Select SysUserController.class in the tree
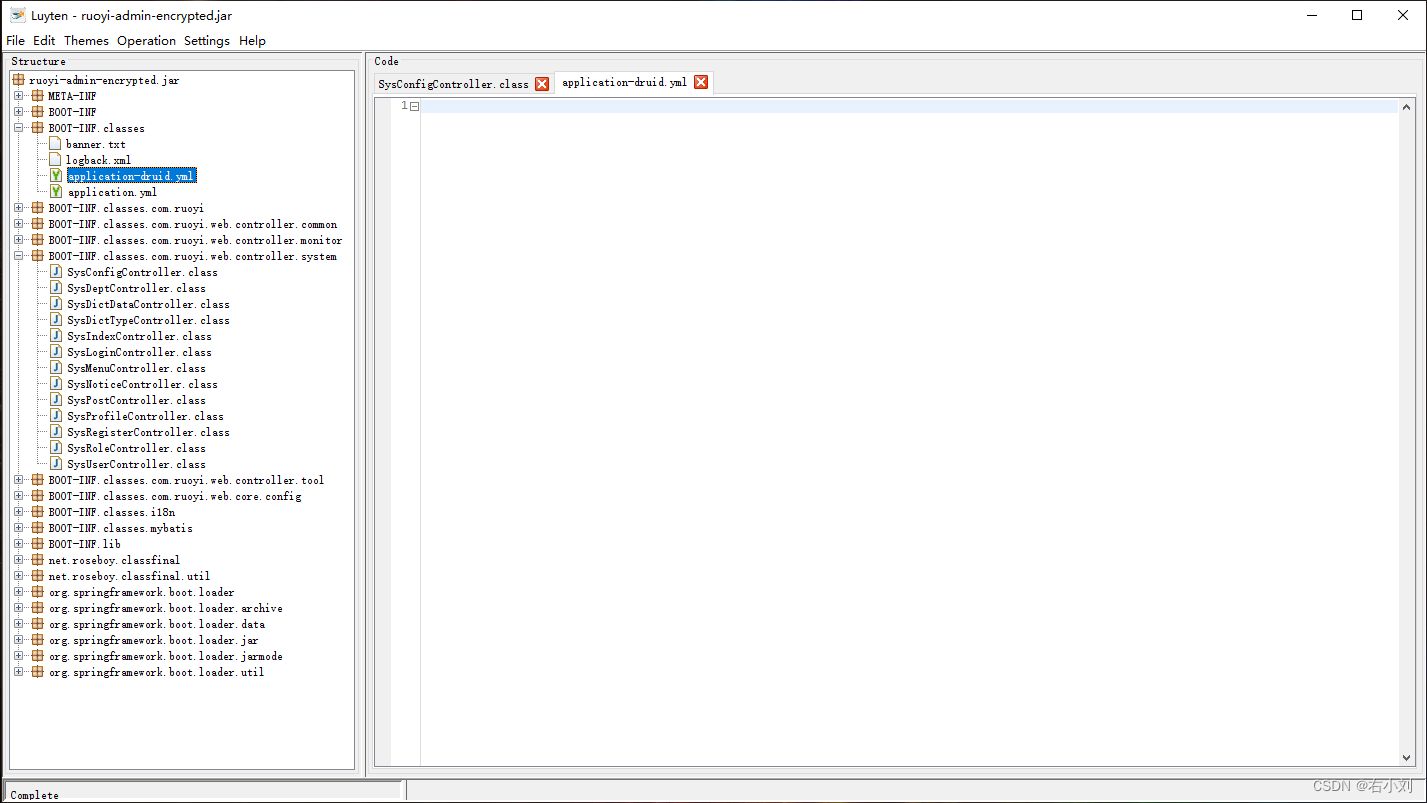 (x=136, y=464)
